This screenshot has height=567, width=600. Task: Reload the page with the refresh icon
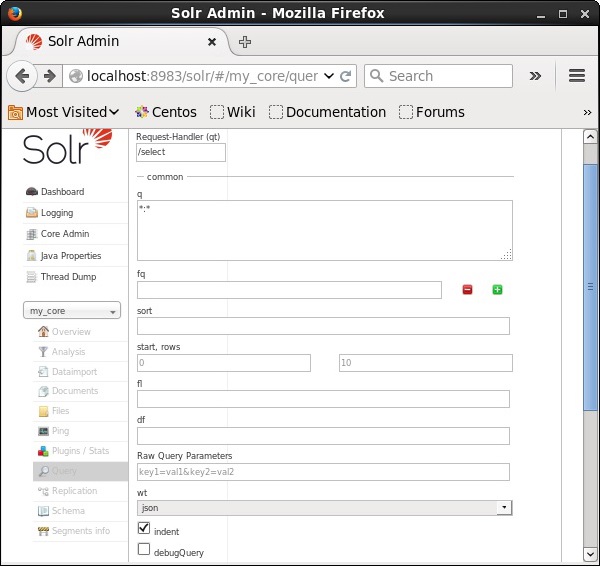(346, 76)
